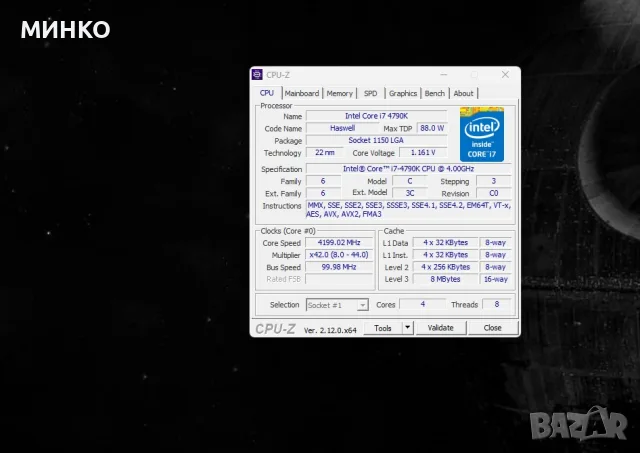Click the Level 3 value 8 MBytes
This screenshot has width=640, height=453.
445,280
